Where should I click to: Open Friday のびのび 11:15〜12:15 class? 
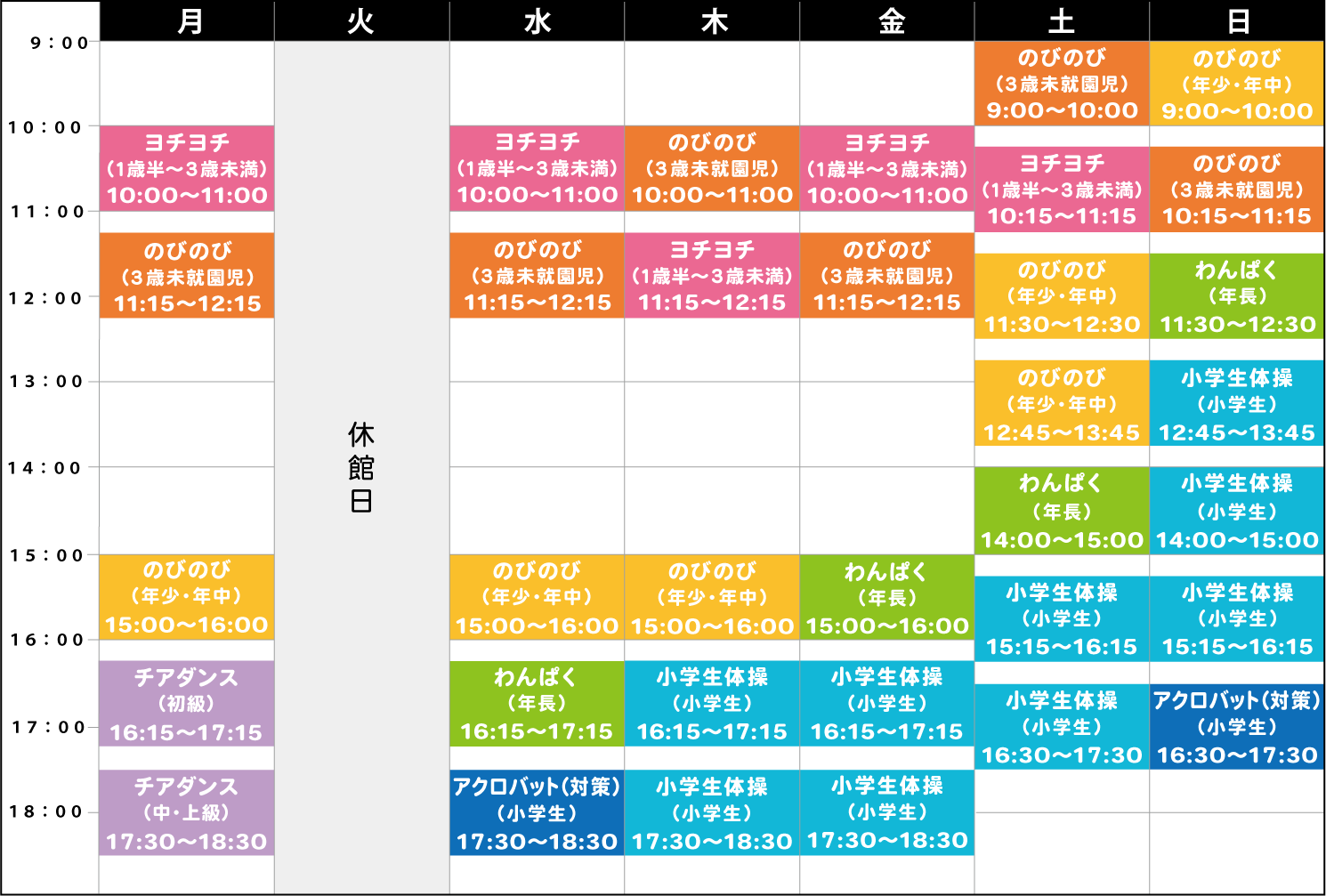click(887, 276)
